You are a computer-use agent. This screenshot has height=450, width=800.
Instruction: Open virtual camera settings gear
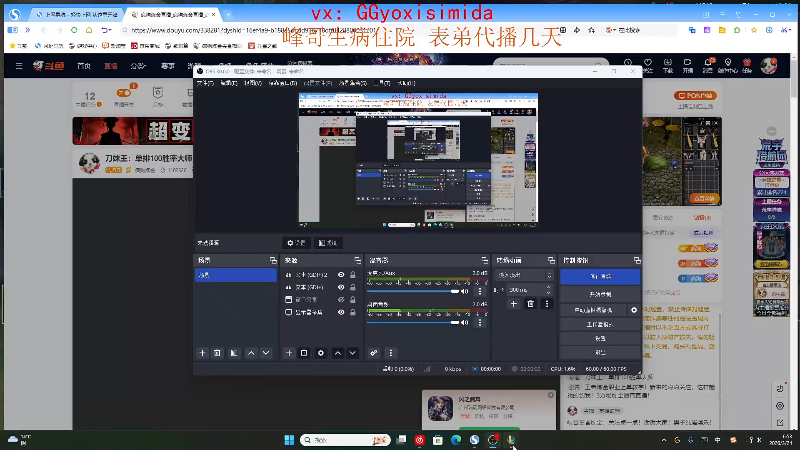point(634,310)
